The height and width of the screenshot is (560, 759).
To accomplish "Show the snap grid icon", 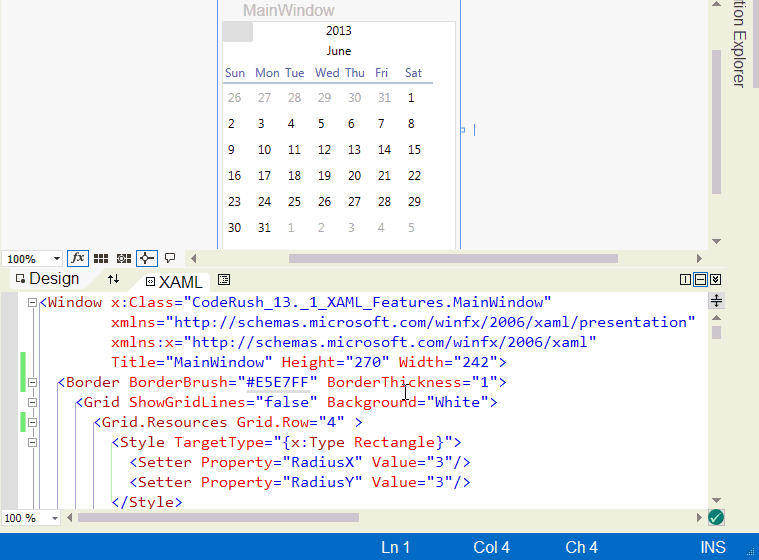I will click(101, 258).
